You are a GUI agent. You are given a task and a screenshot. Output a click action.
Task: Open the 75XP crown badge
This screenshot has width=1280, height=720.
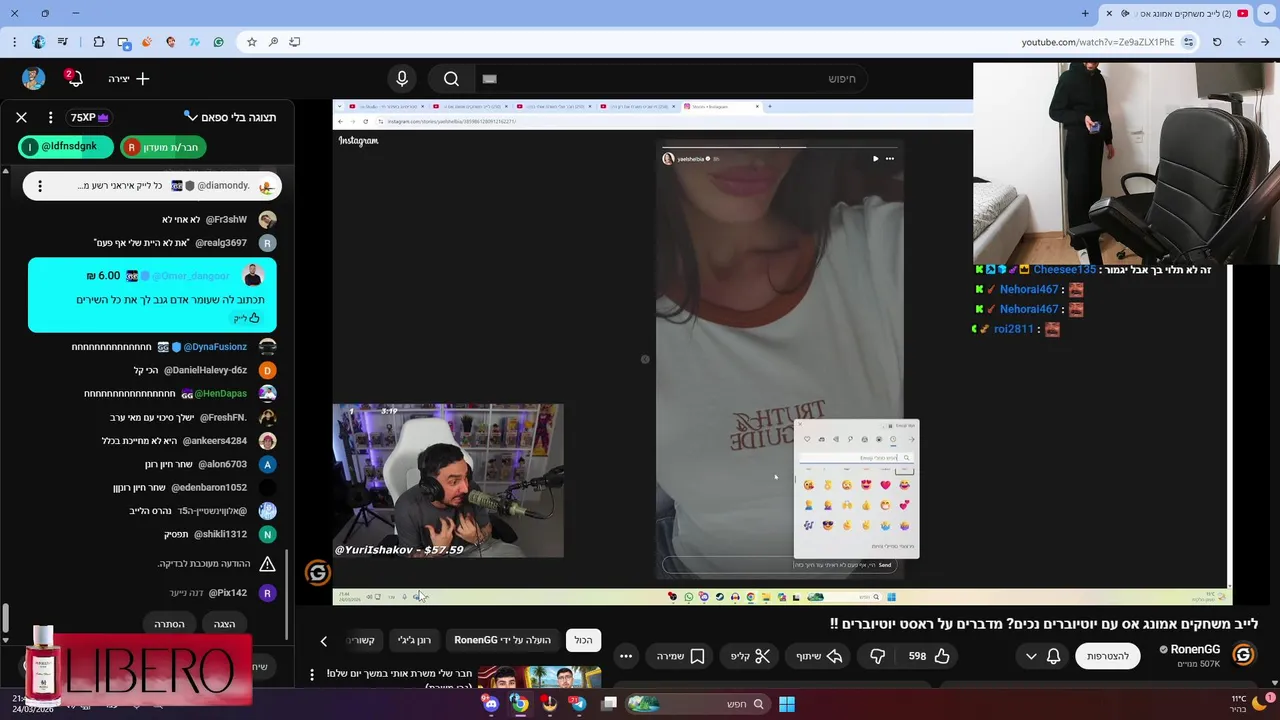89,117
